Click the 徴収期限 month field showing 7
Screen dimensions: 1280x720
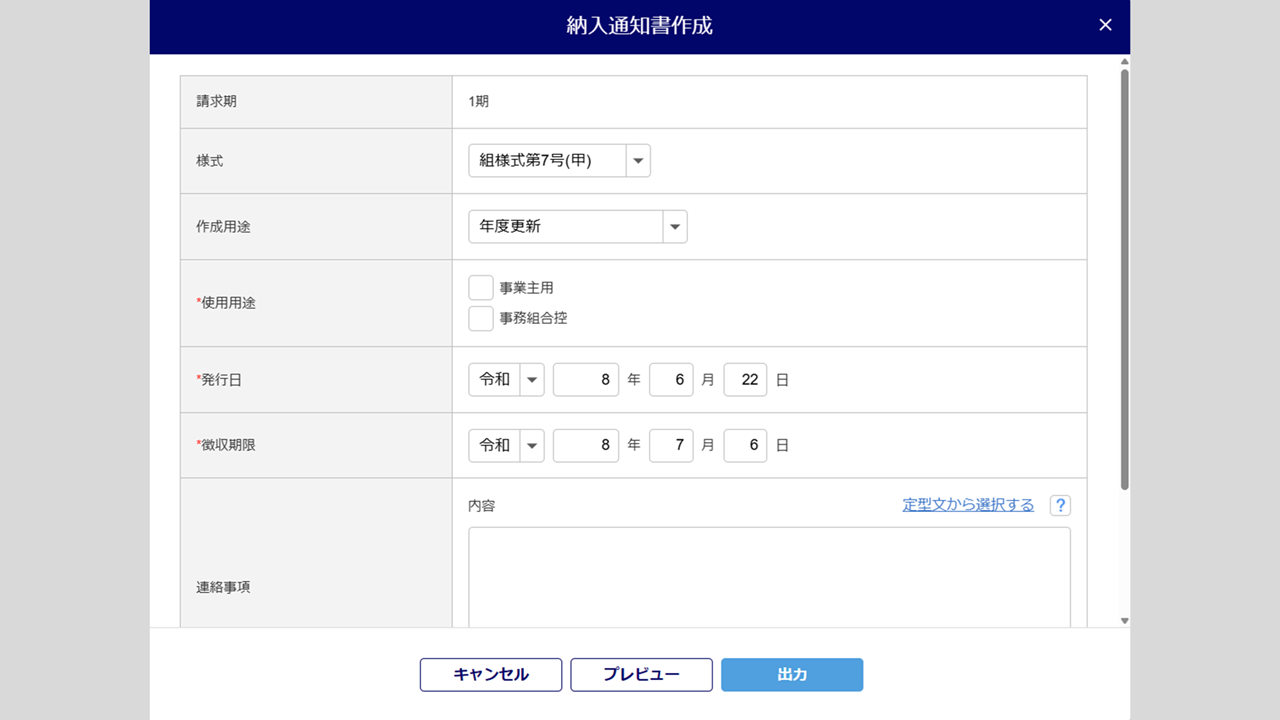pos(671,445)
